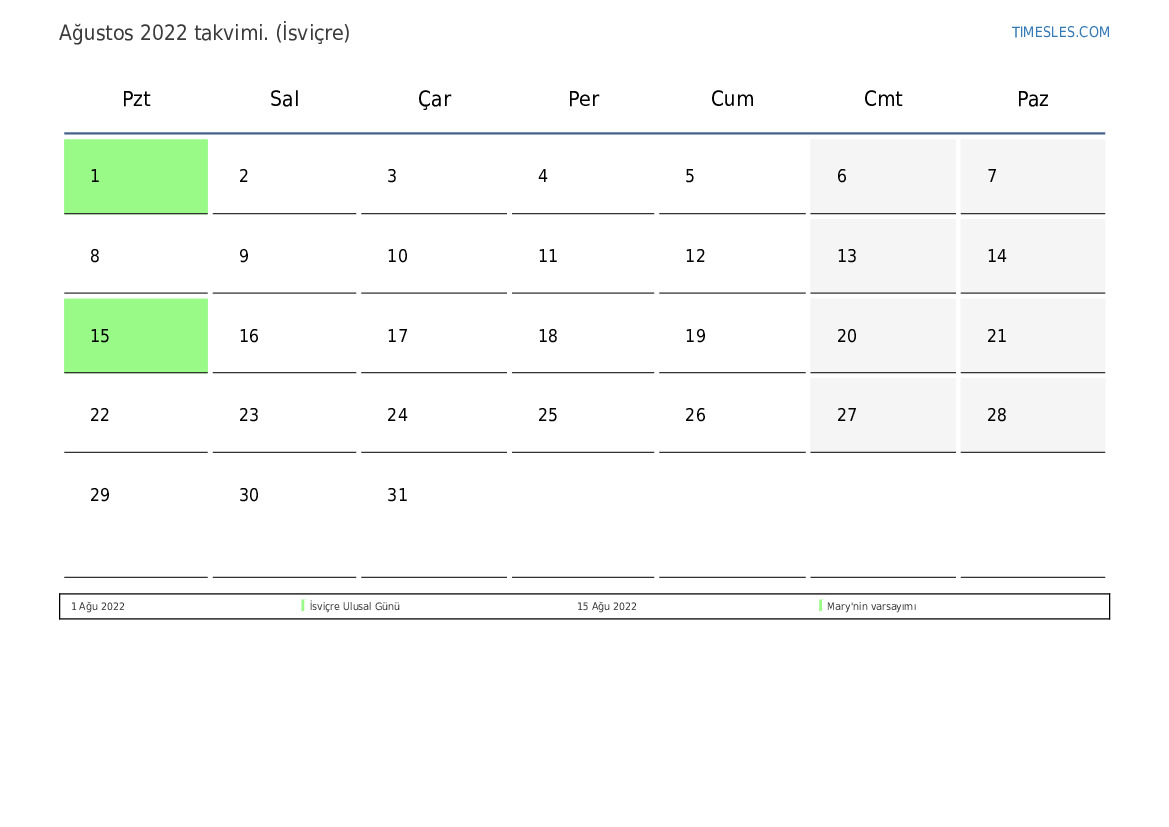Click the Sal column header
The width and height of the screenshot is (1169, 827).
point(285,99)
